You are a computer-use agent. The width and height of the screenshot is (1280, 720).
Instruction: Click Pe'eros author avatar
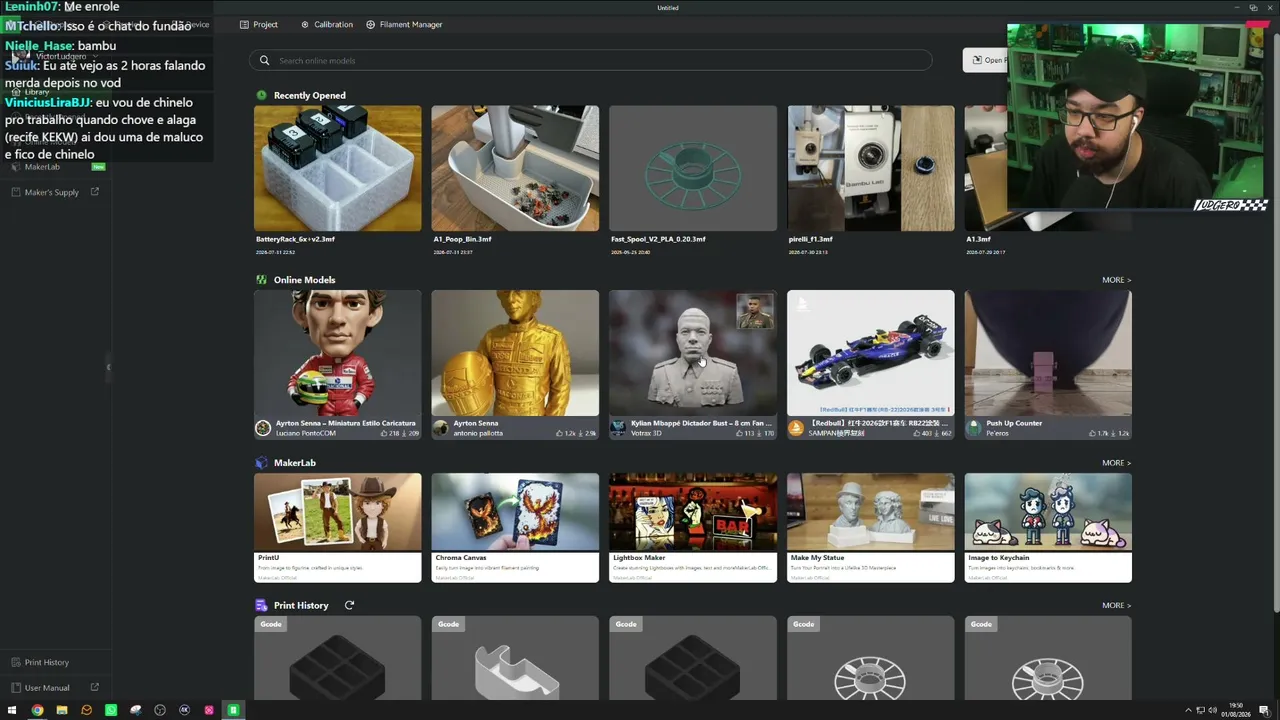coord(974,428)
